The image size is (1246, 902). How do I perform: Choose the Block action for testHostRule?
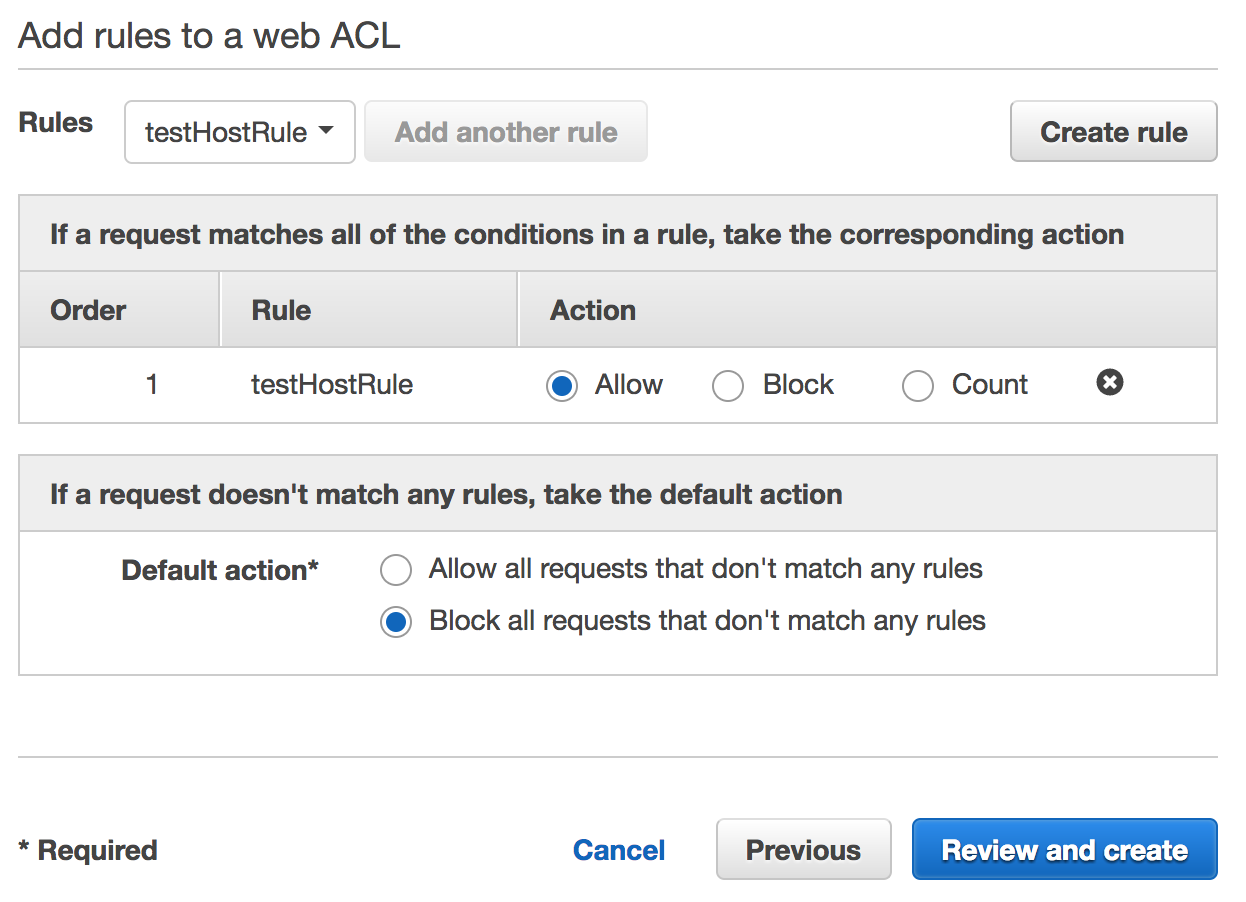[728, 386]
